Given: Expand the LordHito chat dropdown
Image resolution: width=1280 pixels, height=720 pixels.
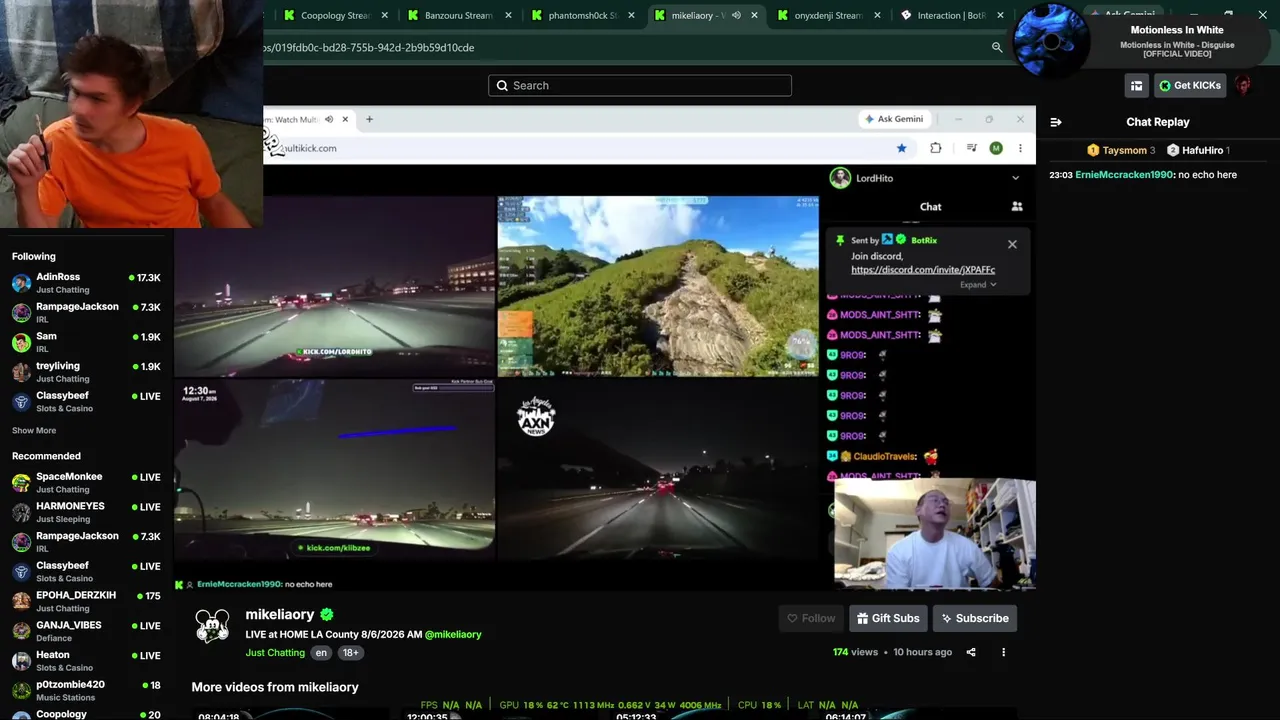Looking at the screenshot, I should pos(1015,178).
